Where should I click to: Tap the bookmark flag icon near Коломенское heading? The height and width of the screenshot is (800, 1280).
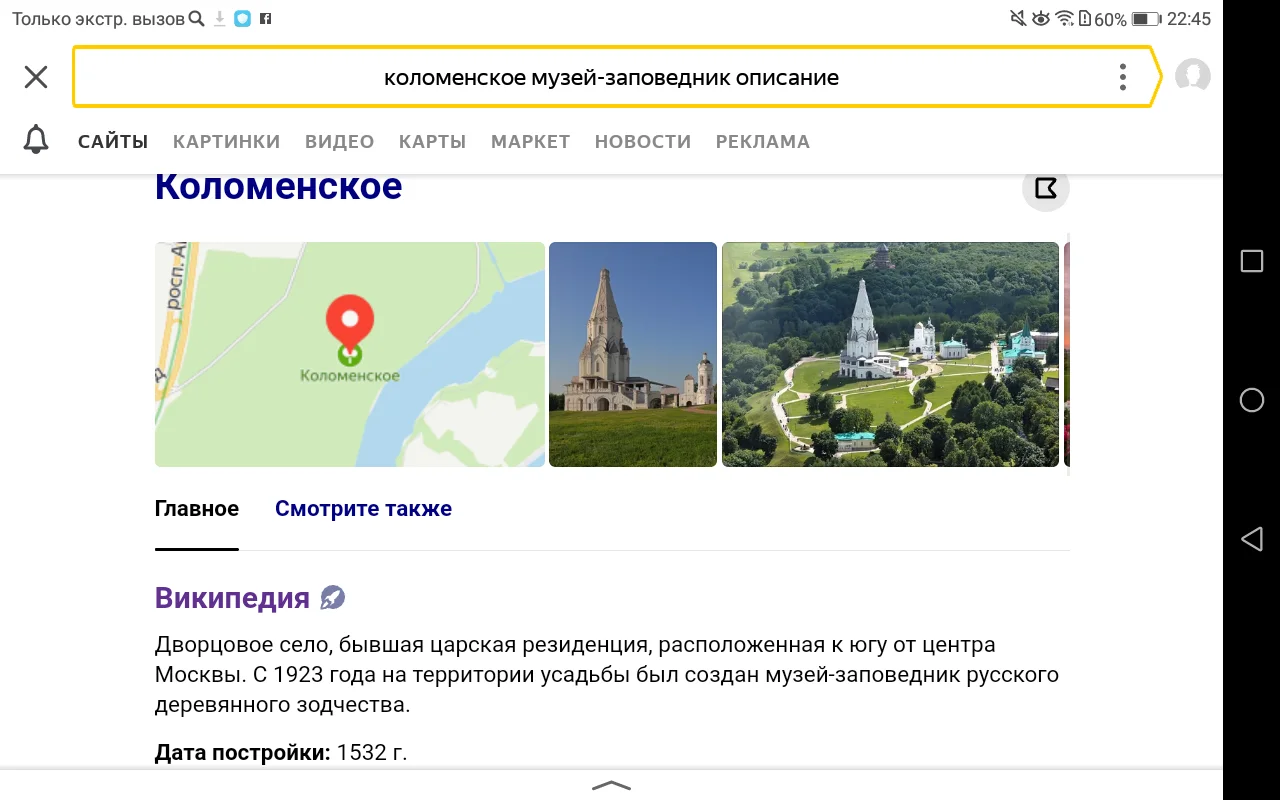1045,188
